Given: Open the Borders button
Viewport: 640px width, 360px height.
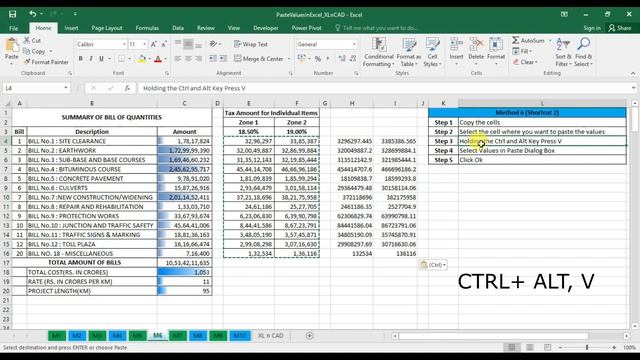Looking at the screenshot, I should pyautogui.click(x=122, y=59).
